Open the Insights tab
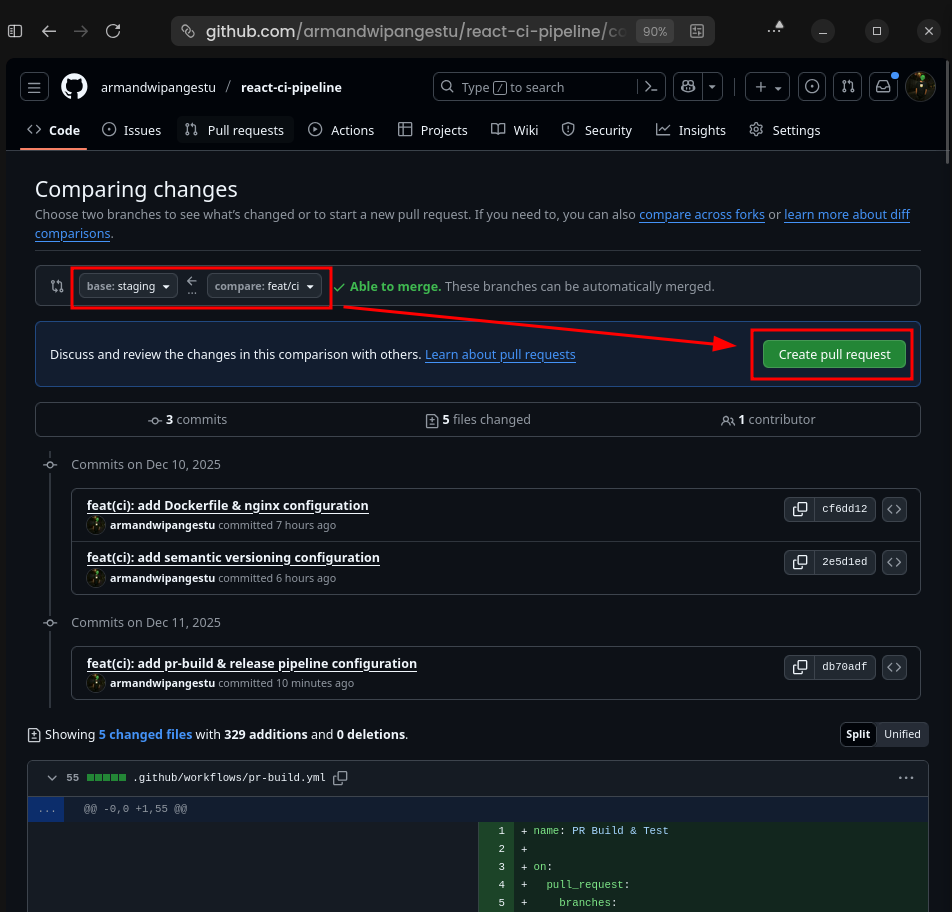 [691, 130]
